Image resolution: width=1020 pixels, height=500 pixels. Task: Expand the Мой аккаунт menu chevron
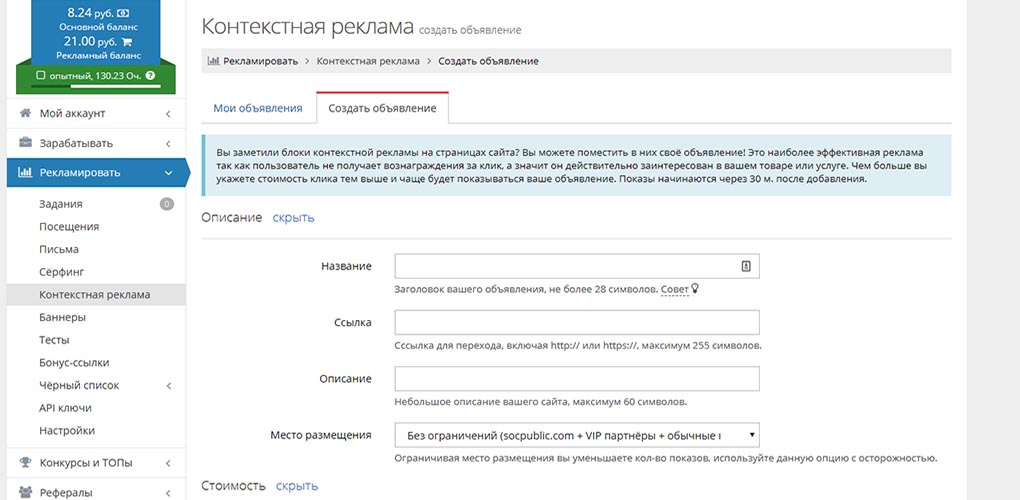168,114
